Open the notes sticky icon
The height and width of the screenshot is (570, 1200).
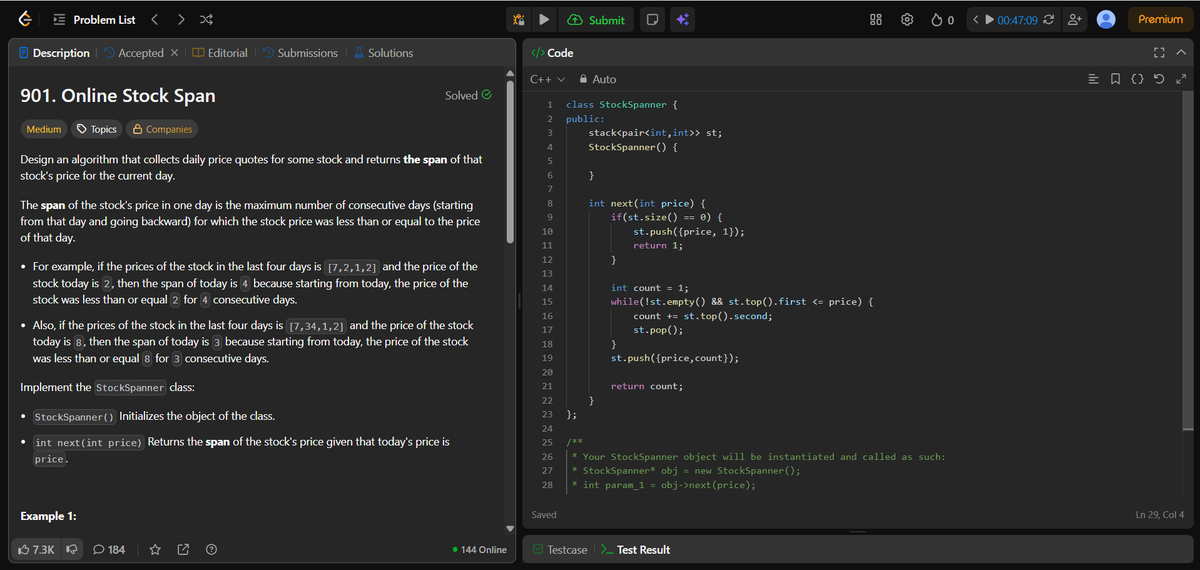652,20
